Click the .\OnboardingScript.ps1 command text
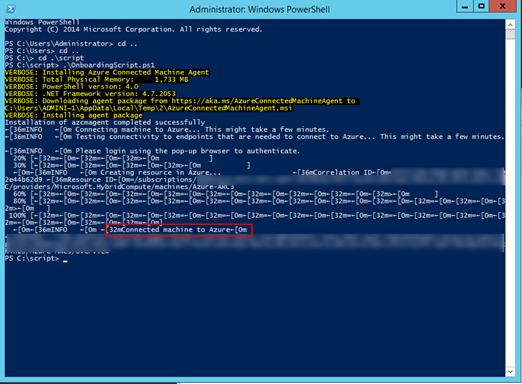522x384 pixels. (x=109, y=65)
